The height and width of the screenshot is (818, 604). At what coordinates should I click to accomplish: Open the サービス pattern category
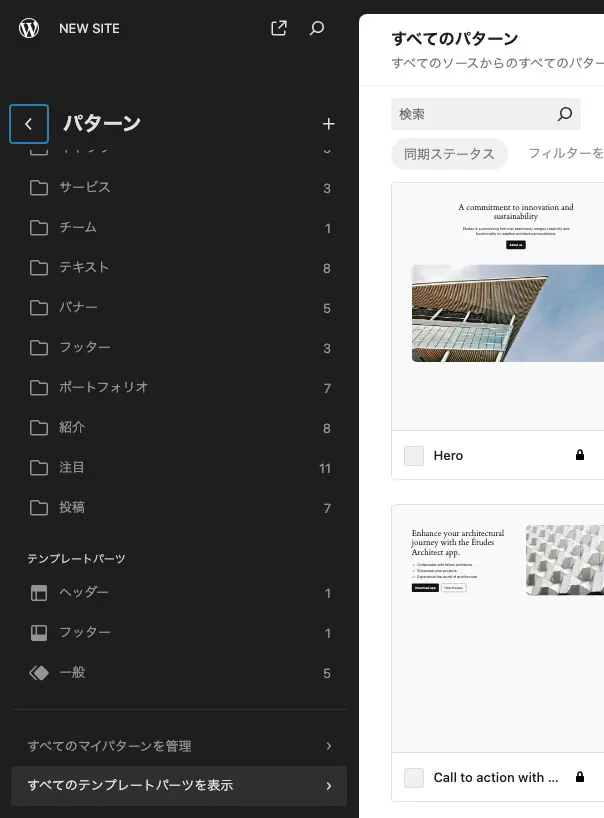point(179,188)
